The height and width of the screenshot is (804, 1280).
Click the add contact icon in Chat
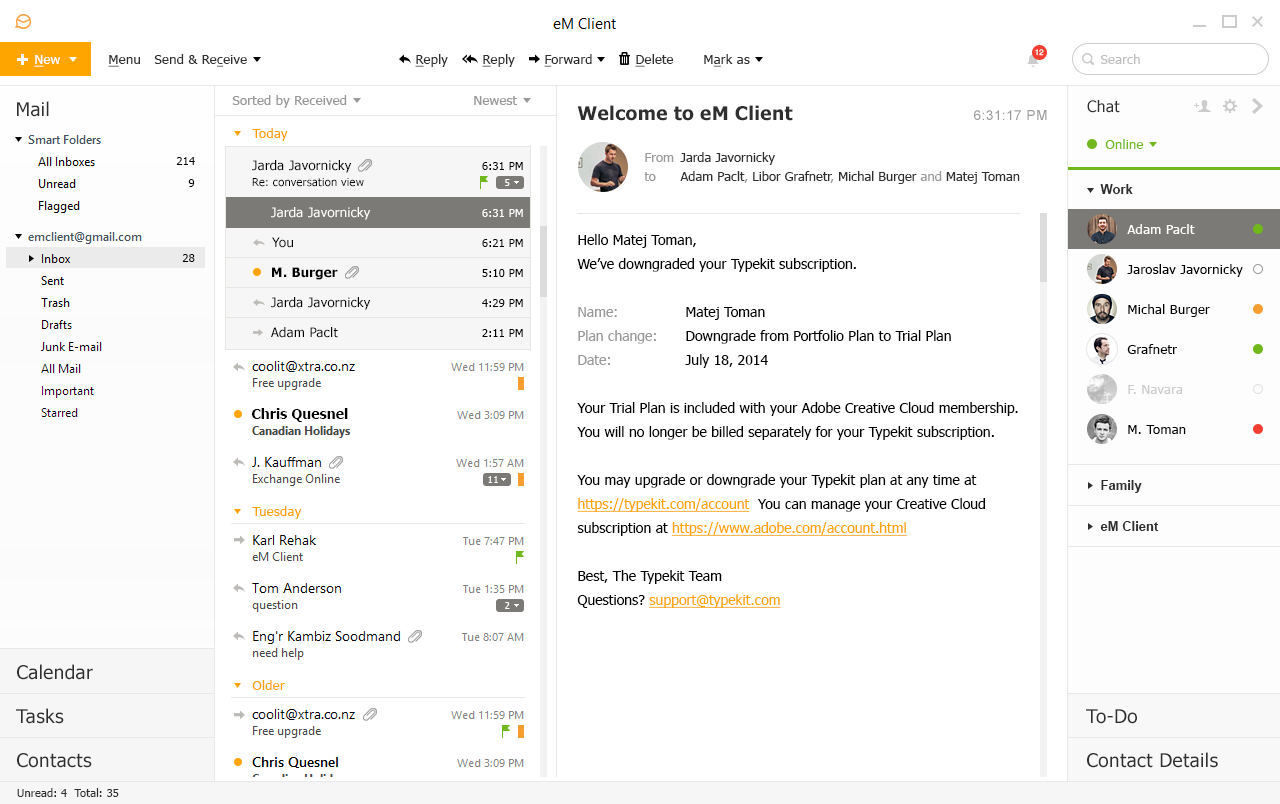[x=1202, y=106]
